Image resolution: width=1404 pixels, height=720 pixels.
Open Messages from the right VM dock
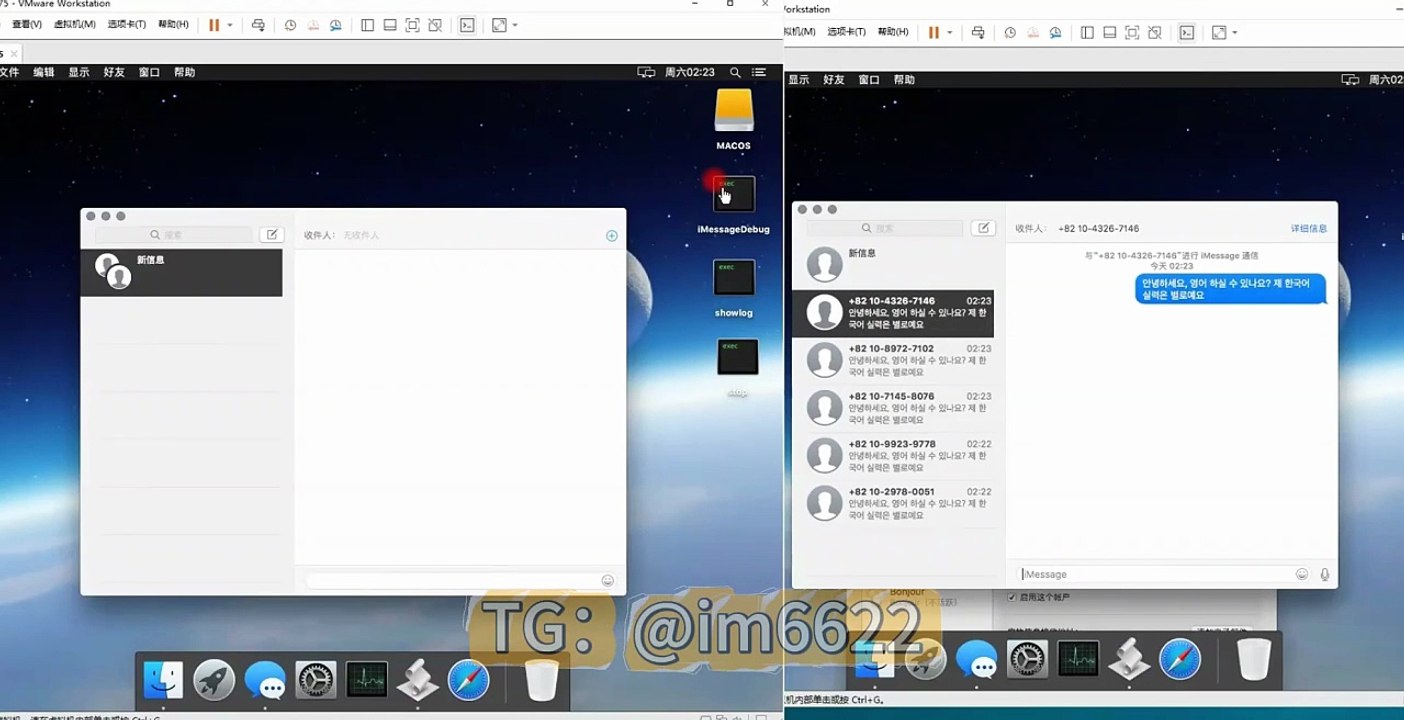coord(976,660)
